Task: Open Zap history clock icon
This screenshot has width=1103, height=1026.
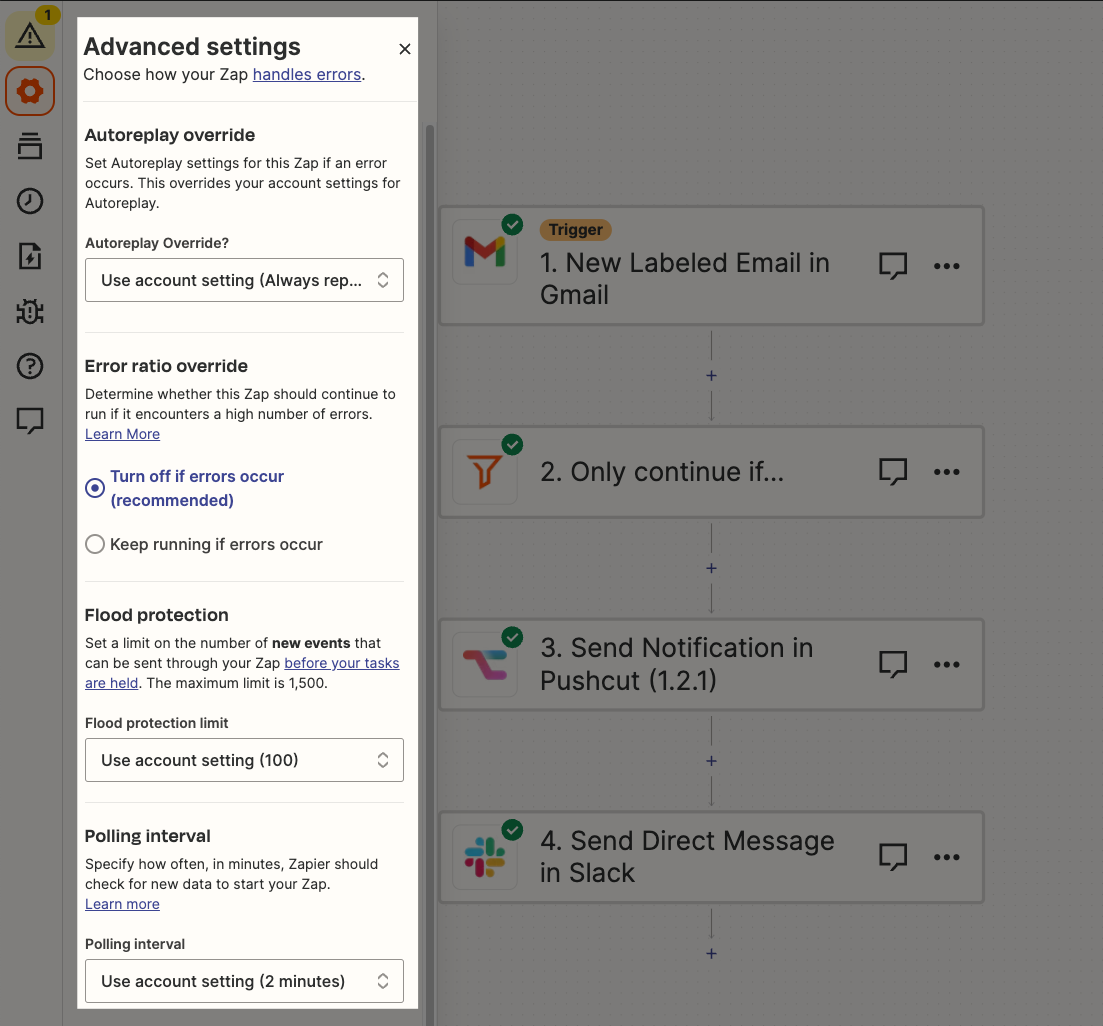Action: [30, 201]
